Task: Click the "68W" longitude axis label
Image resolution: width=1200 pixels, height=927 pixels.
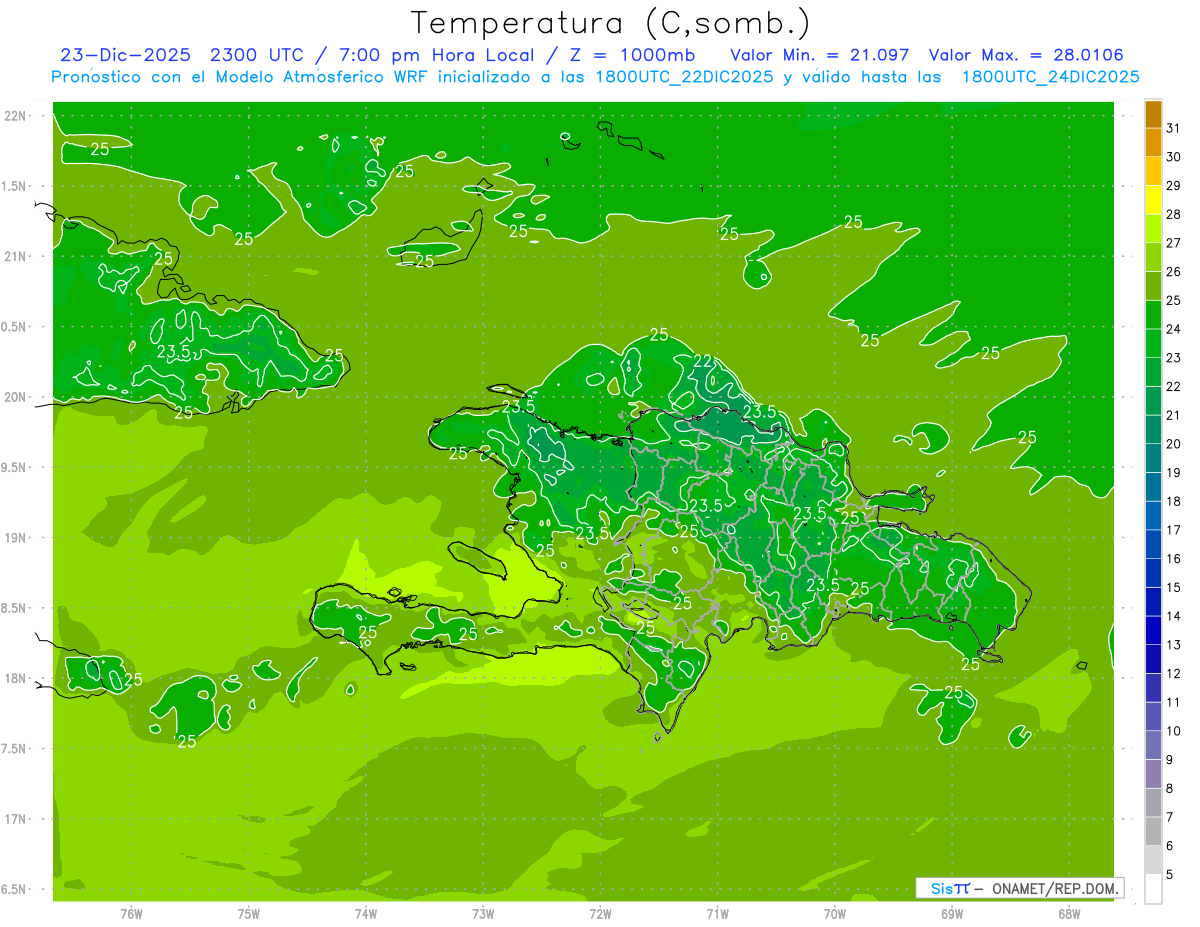Action: [x=1069, y=914]
